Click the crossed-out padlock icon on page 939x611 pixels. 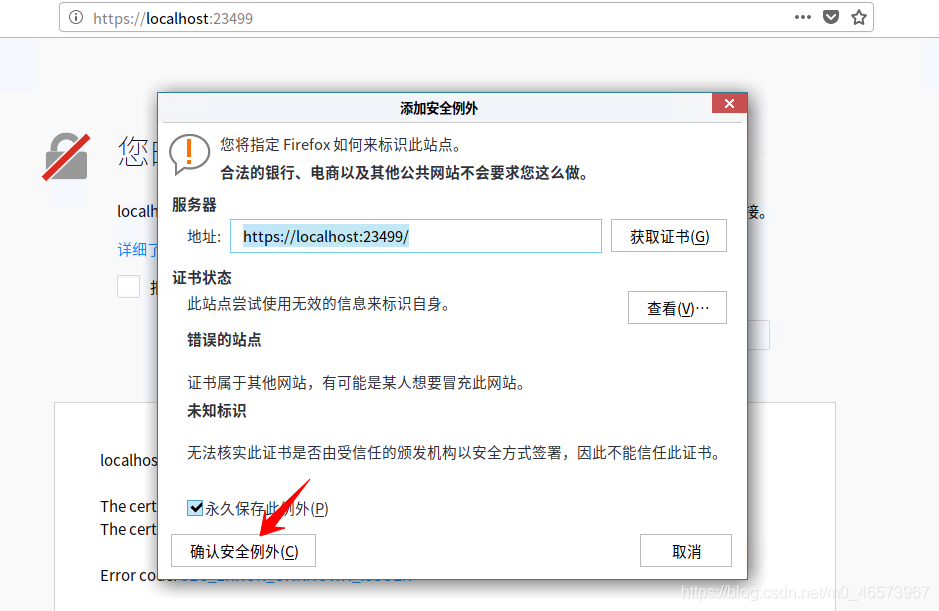66,156
